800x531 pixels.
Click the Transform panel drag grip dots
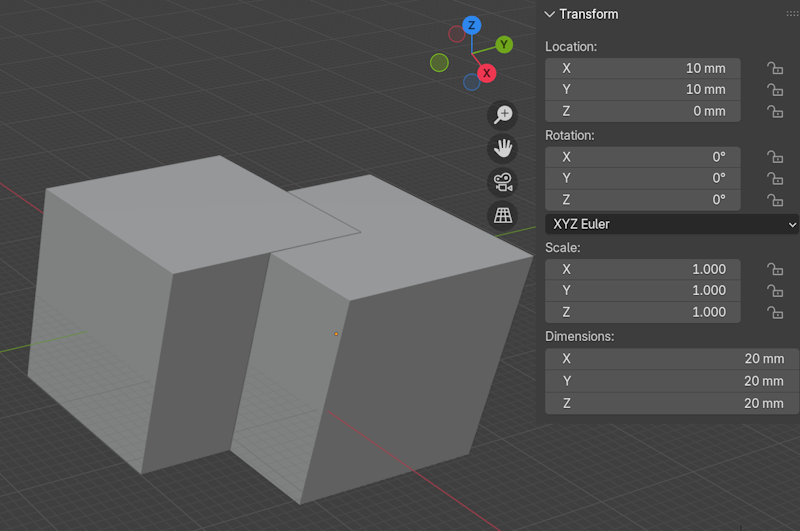[792, 14]
